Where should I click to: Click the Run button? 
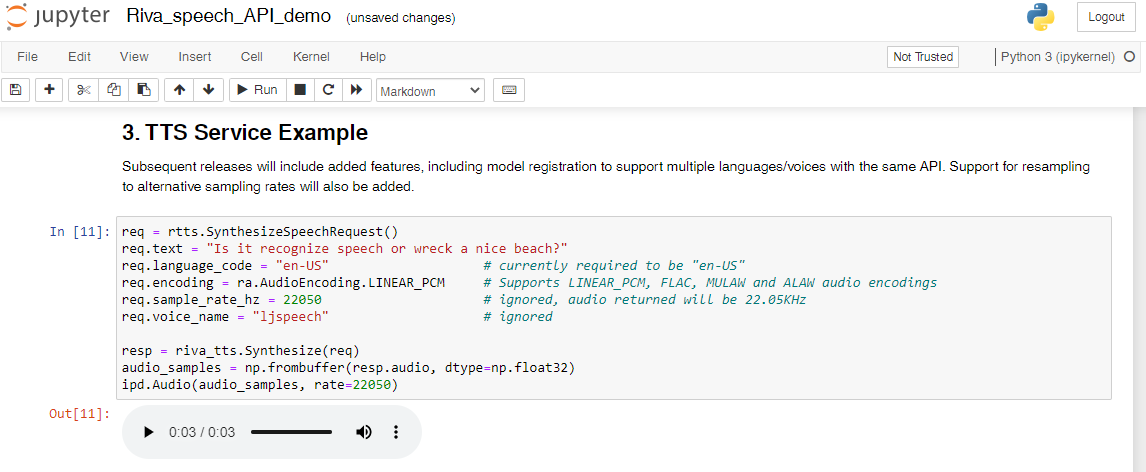(257, 90)
